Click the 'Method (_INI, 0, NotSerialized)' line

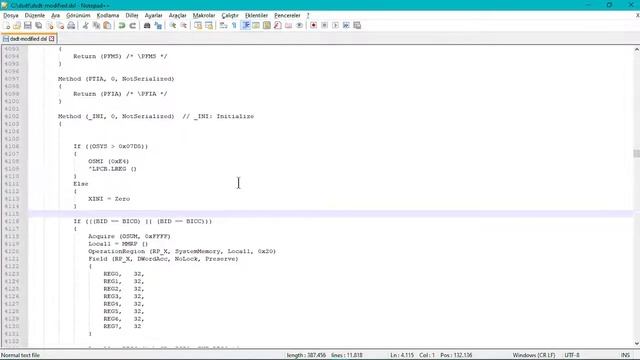click(x=116, y=116)
